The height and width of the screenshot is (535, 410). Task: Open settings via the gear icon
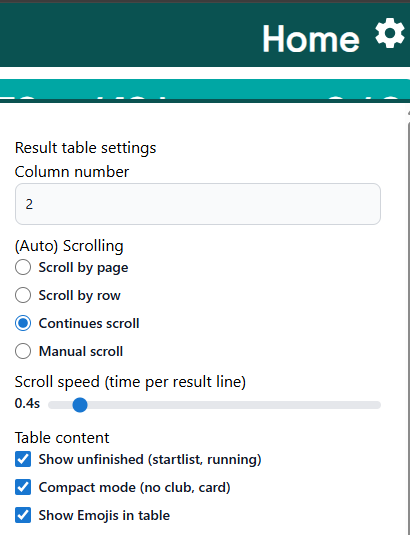(390, 33)
